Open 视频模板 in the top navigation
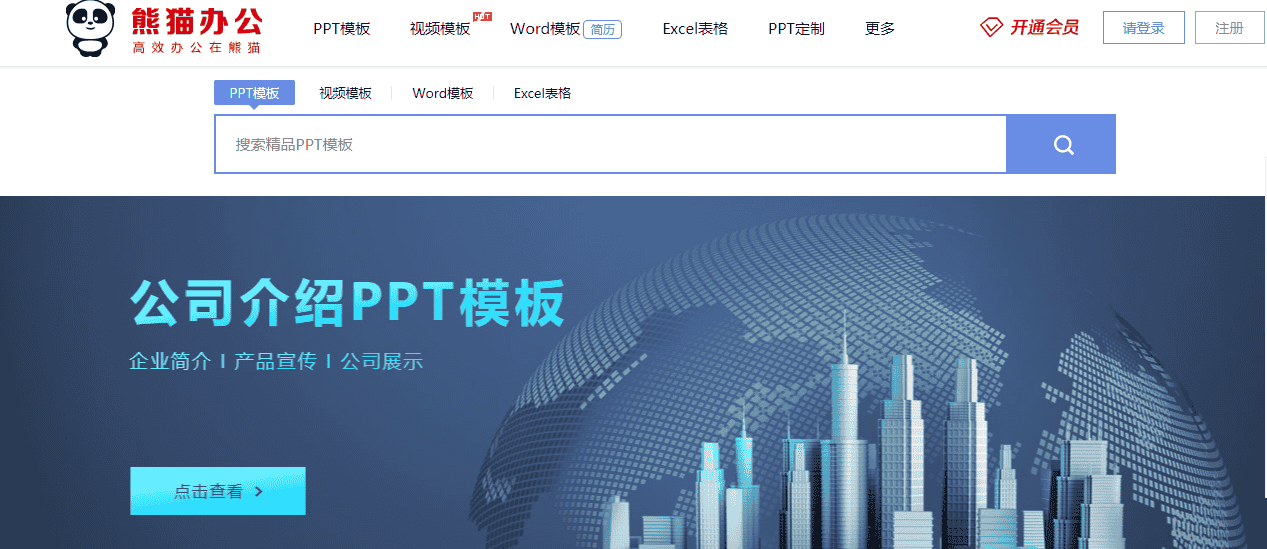The height and width of the screenshot is (549, 1267). 440,29
